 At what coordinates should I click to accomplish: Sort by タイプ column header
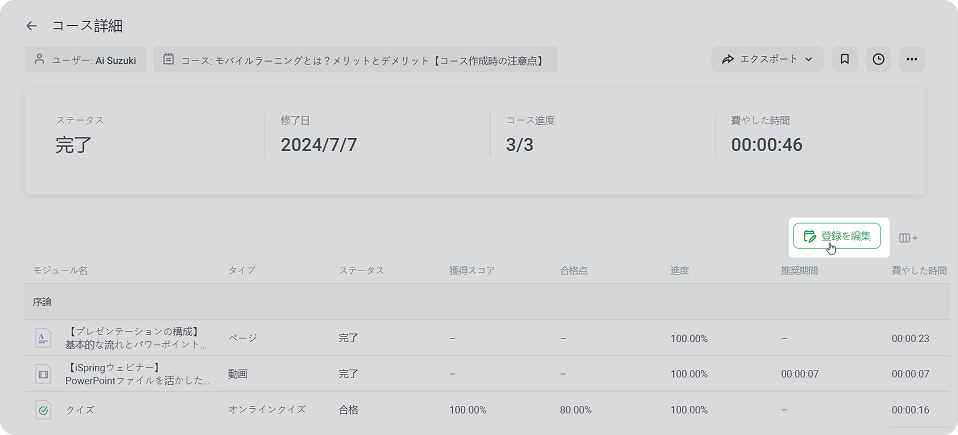coord(241,271)
